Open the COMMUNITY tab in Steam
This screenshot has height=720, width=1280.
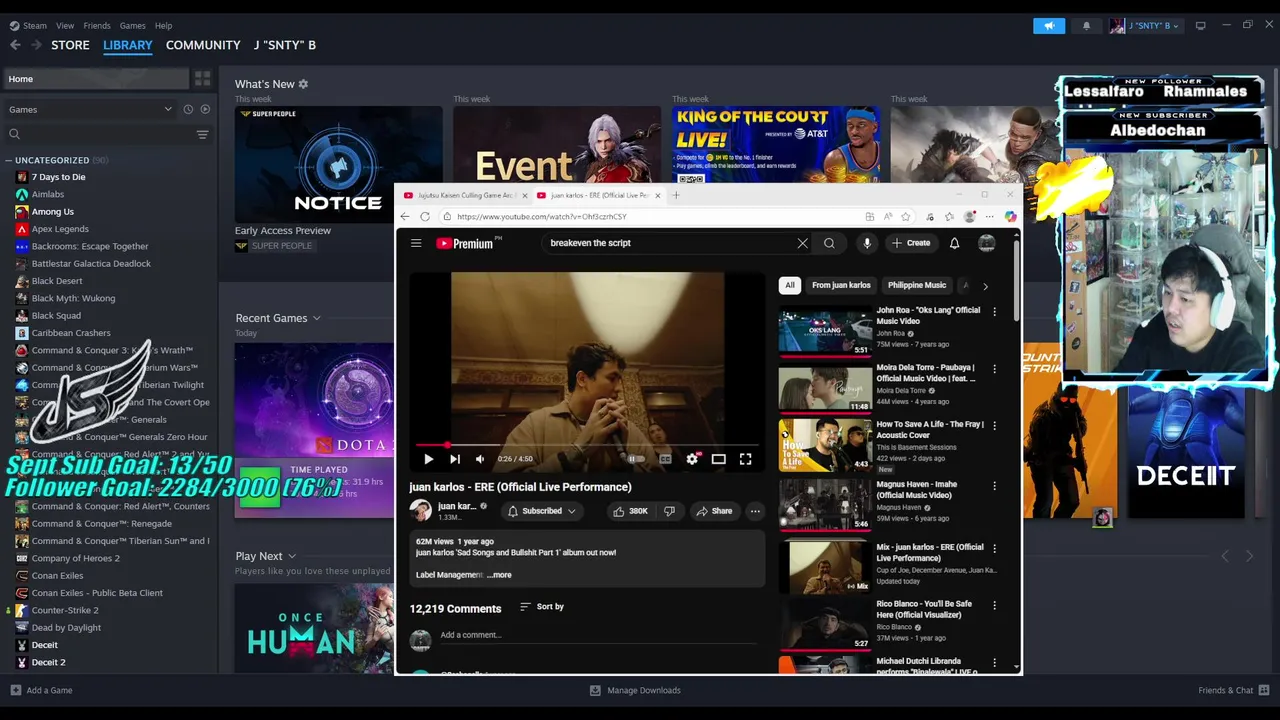coord(203,45)
